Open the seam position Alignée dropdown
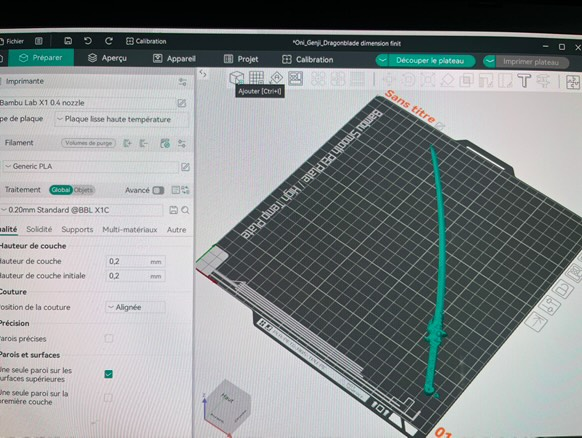This screenshot has width=582, height=438. (135, 307)
